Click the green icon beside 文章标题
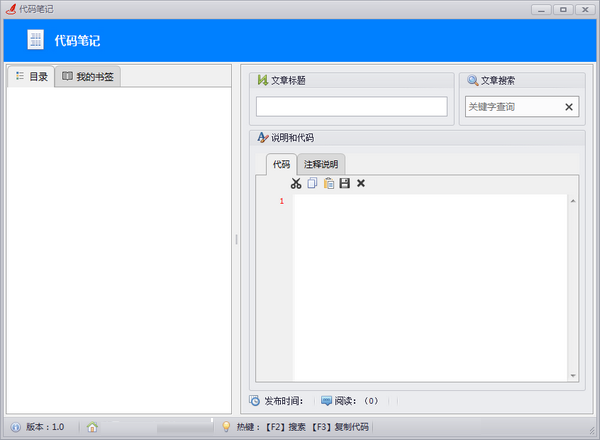 click(262, 80)
